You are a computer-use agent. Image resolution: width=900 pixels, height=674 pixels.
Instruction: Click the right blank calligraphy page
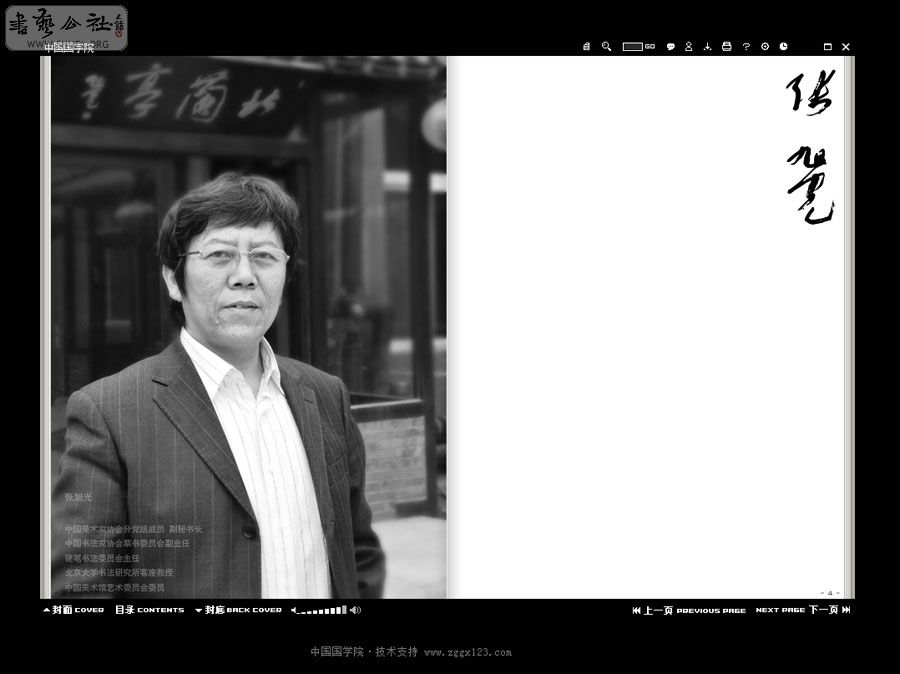[646, 327]
